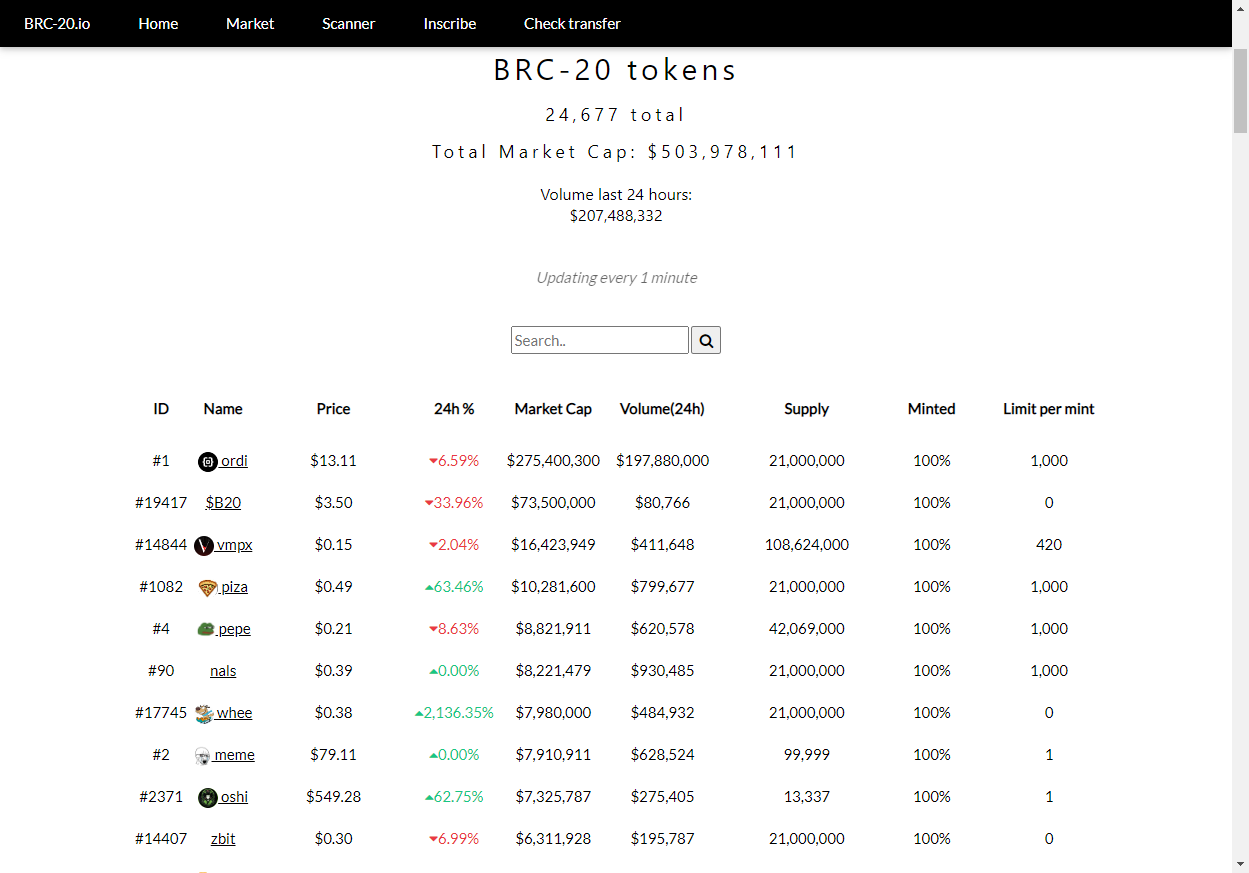
Task: Click the BRC-20.io site logo
Action: (57, 23)
